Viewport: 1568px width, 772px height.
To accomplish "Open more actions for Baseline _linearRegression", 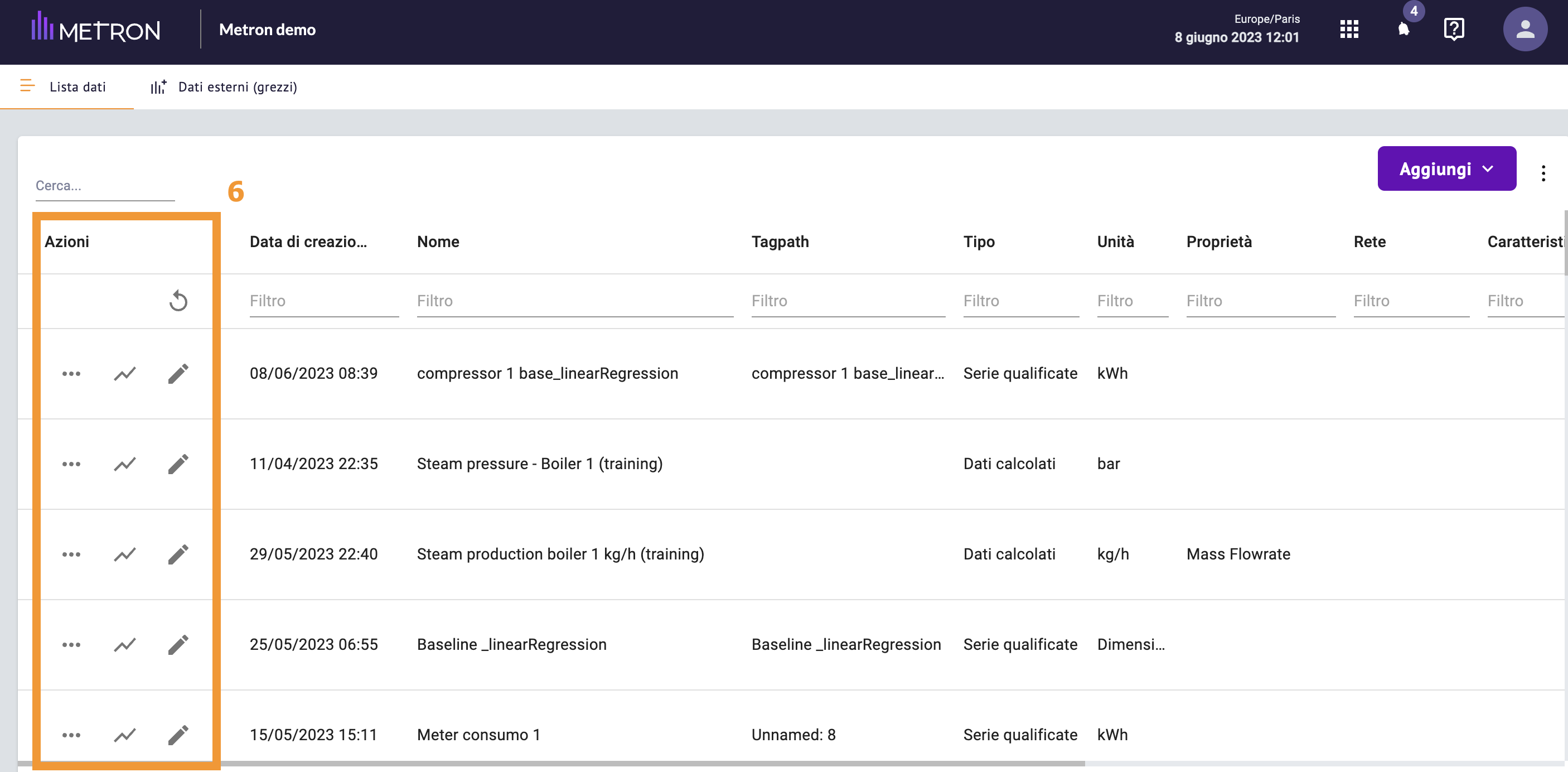I will [71, 644].
